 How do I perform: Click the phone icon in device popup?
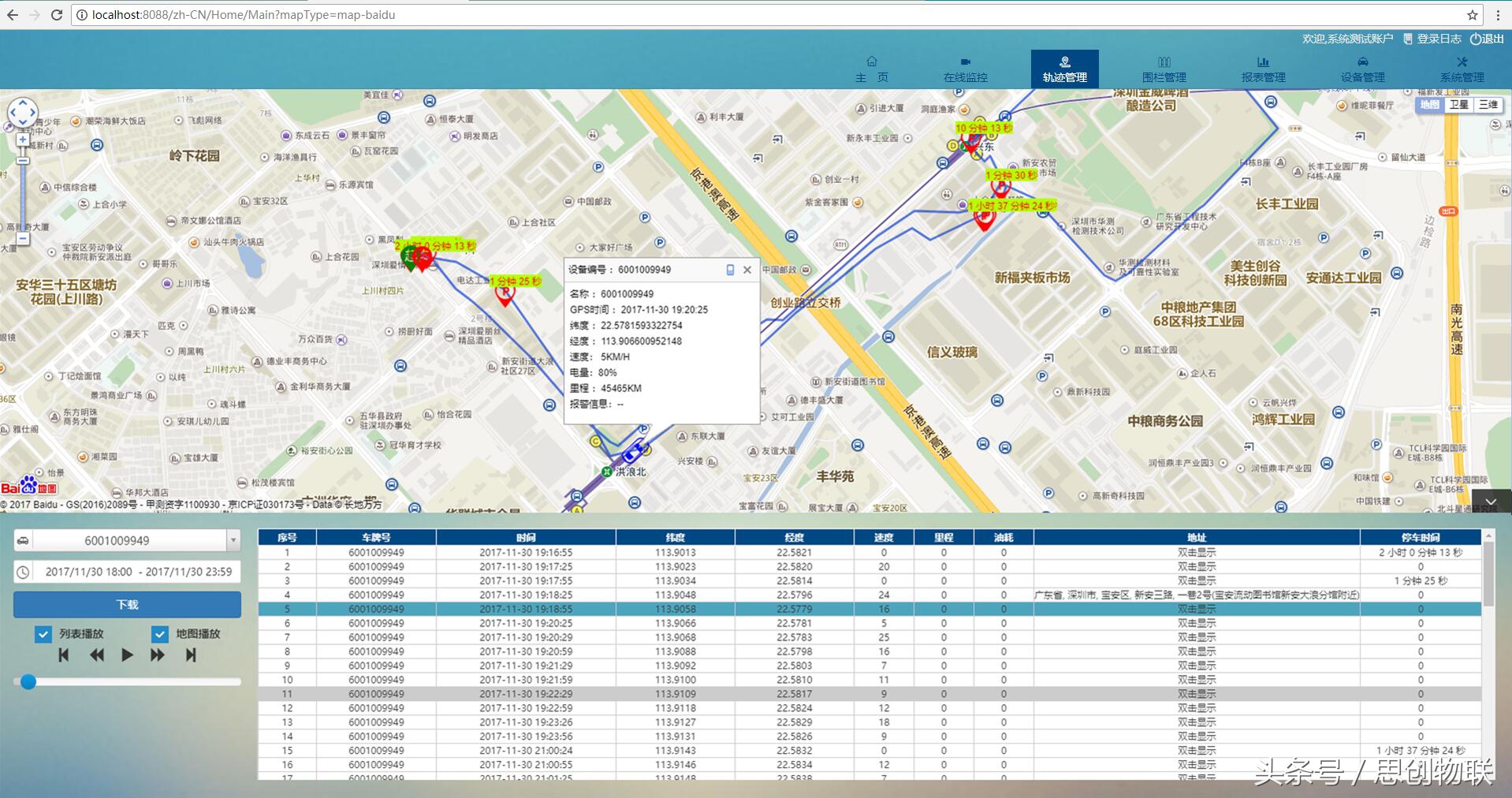pos(730,270)
